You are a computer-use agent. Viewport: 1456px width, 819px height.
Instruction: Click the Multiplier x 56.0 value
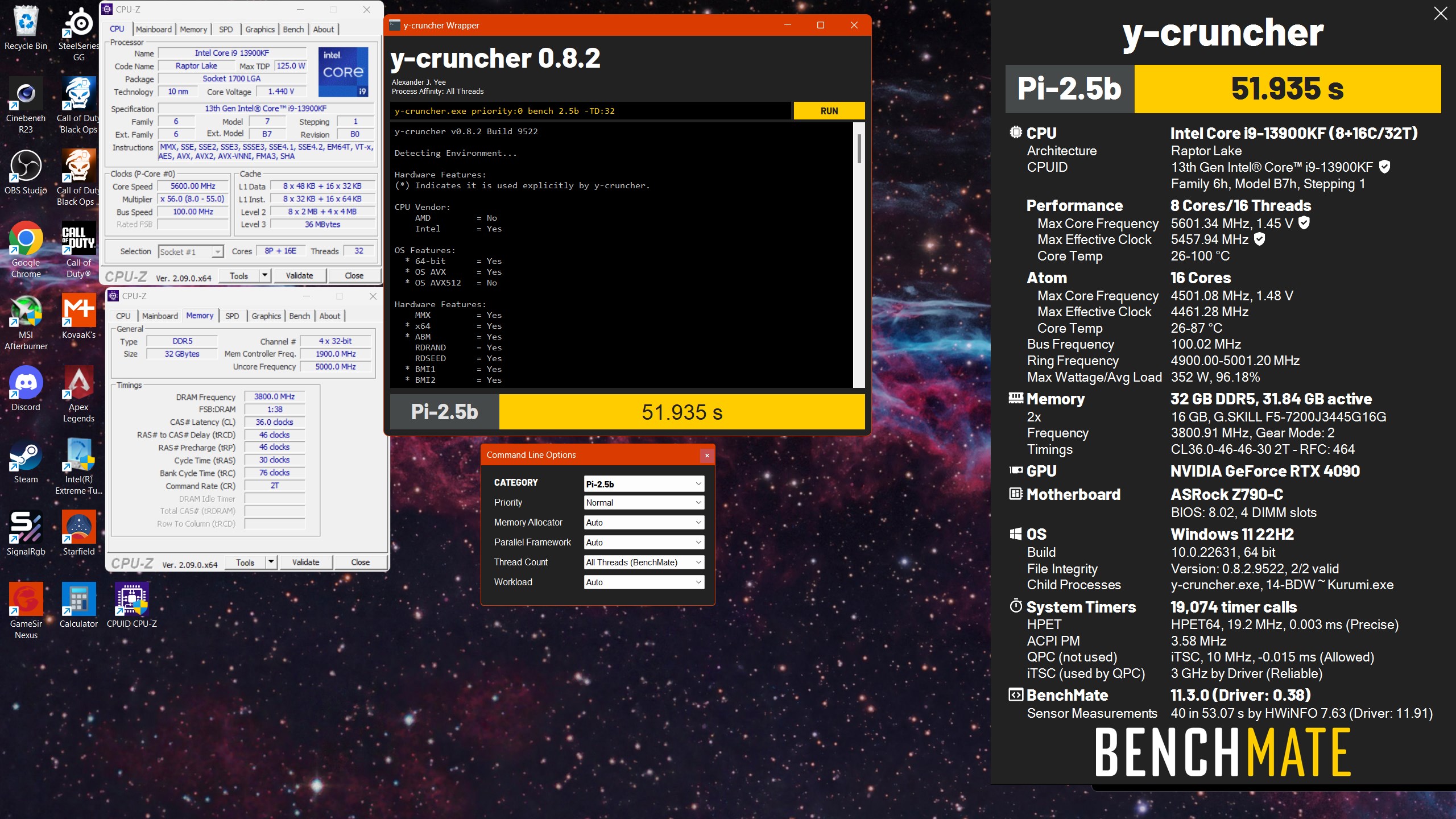pyautogui.click(x=193, y=200)
